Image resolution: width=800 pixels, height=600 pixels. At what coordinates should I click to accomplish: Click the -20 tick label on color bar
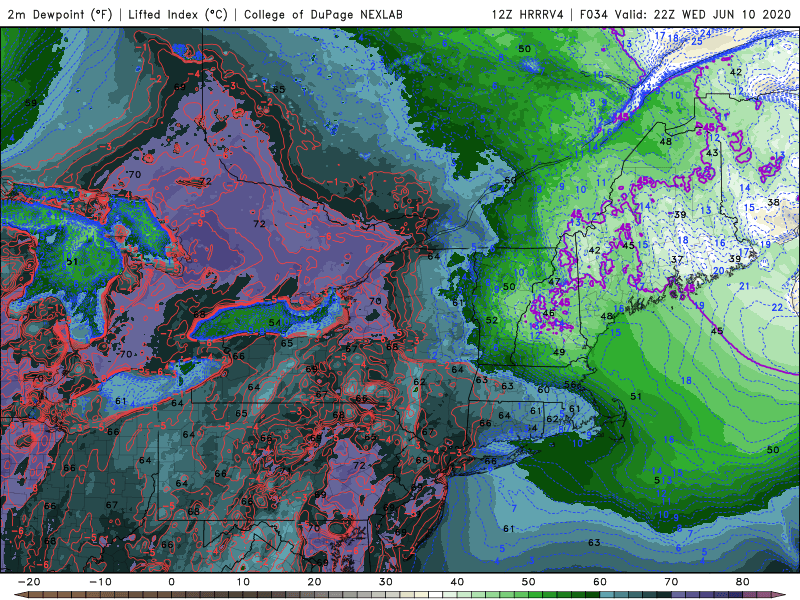coord(29,582)
